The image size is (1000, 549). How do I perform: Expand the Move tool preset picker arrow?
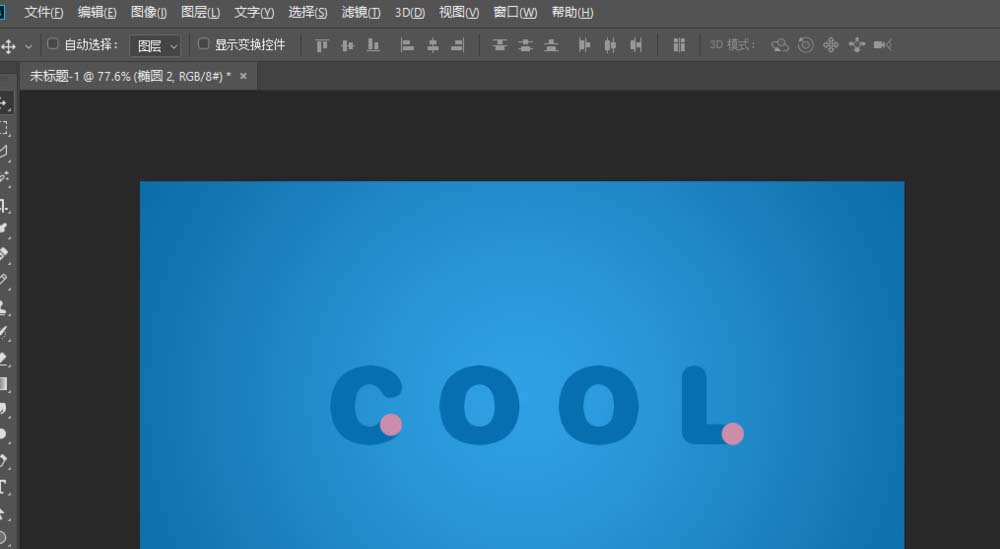[28, 47]
